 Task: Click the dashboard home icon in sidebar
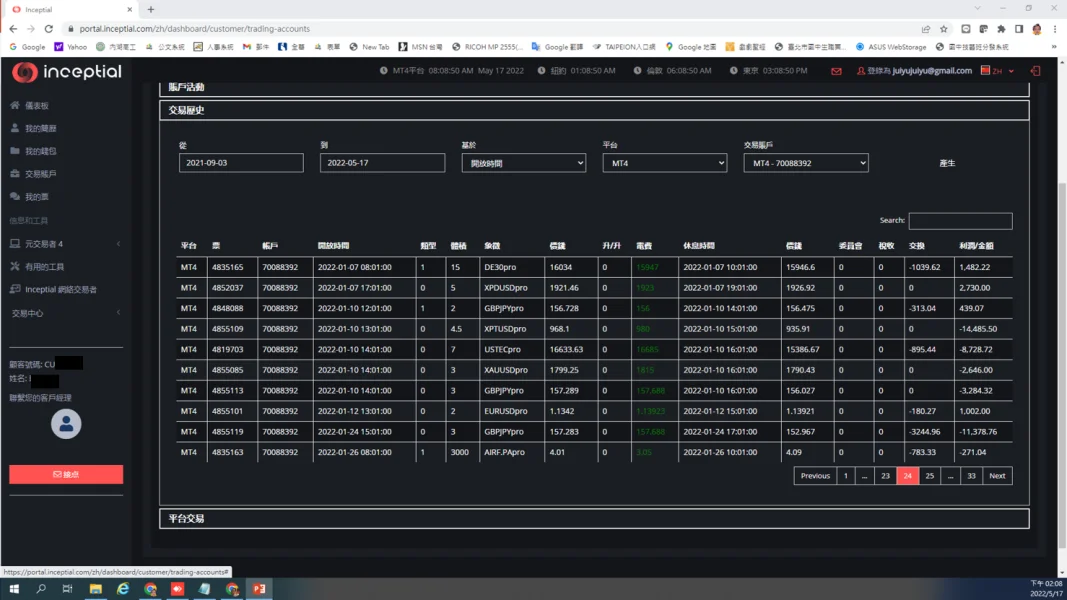[15, 105]
